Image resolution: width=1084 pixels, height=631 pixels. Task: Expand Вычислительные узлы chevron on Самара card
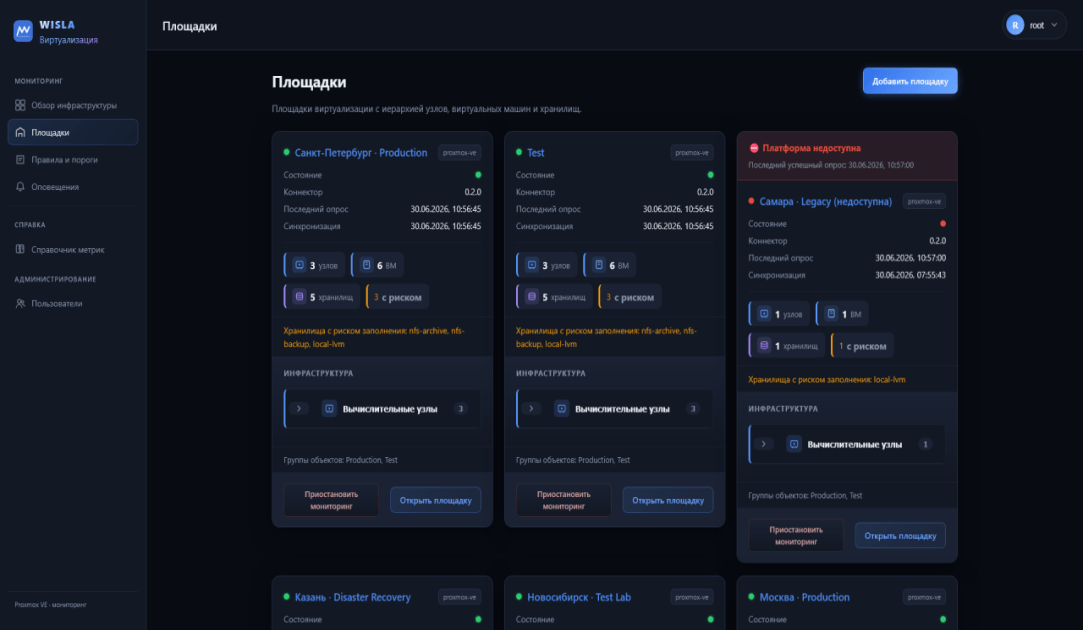point(763,444)
